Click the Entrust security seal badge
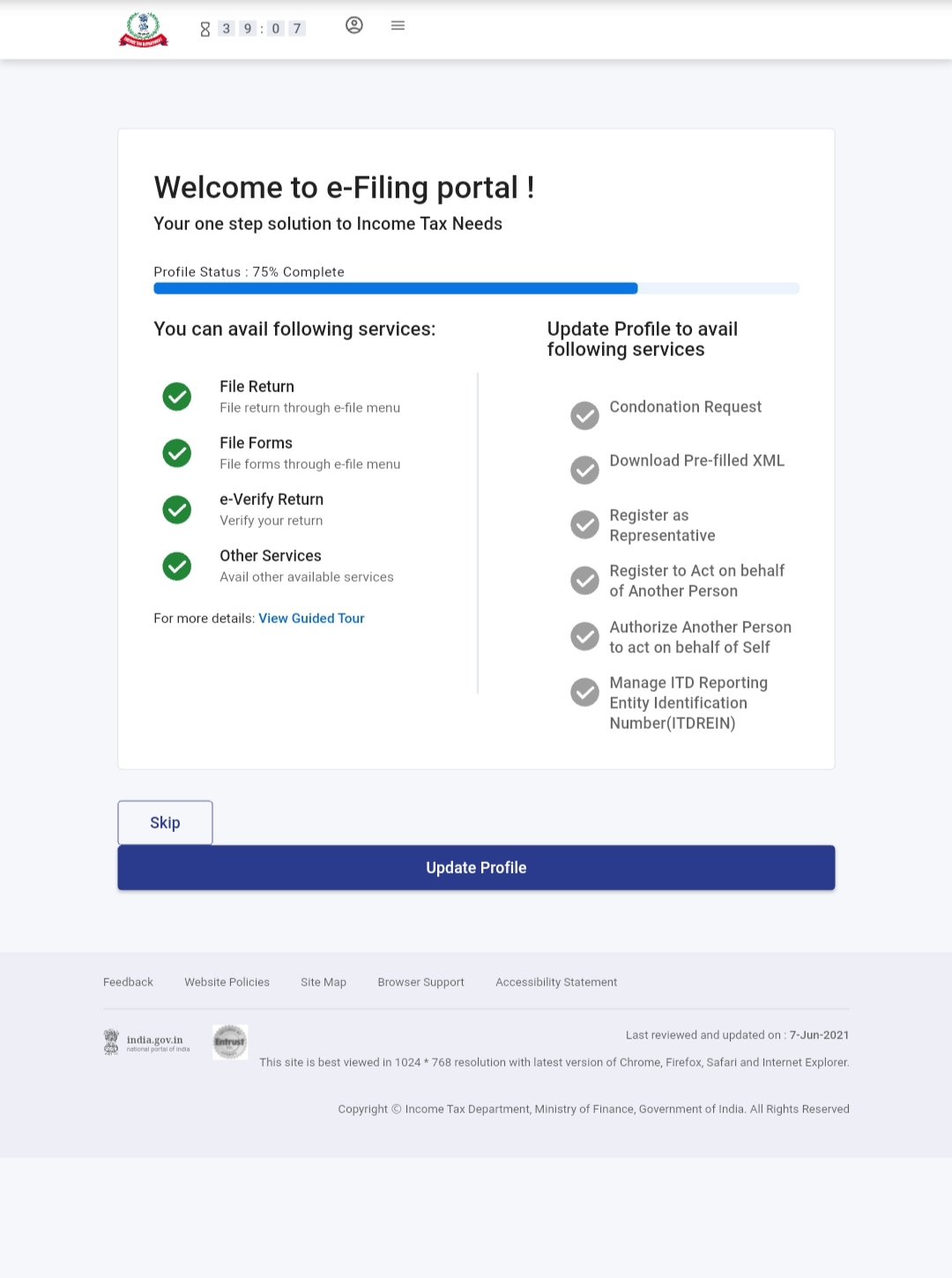The width and height of the screenshot is (952, 1278). click(230, 1042)
